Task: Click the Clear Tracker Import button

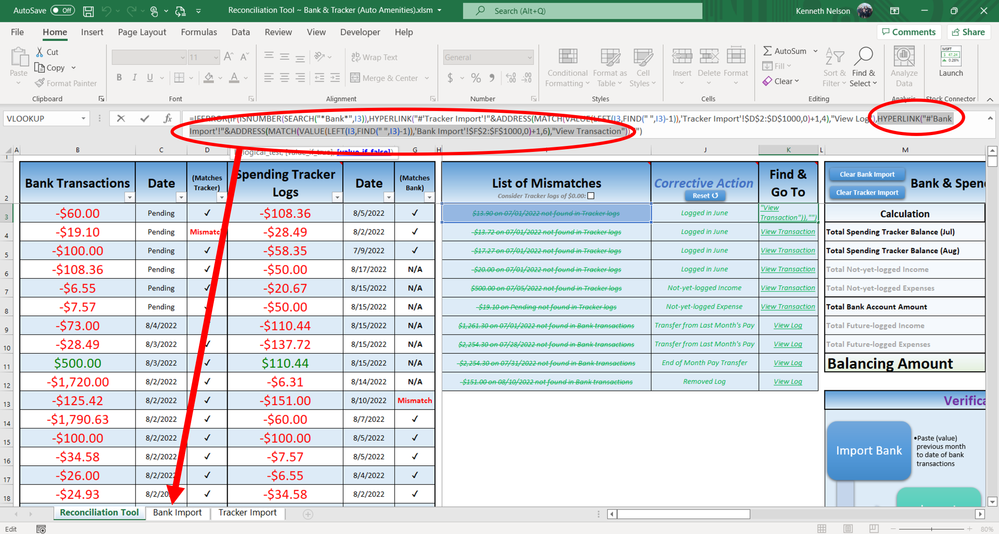Action: coord(866,192)
